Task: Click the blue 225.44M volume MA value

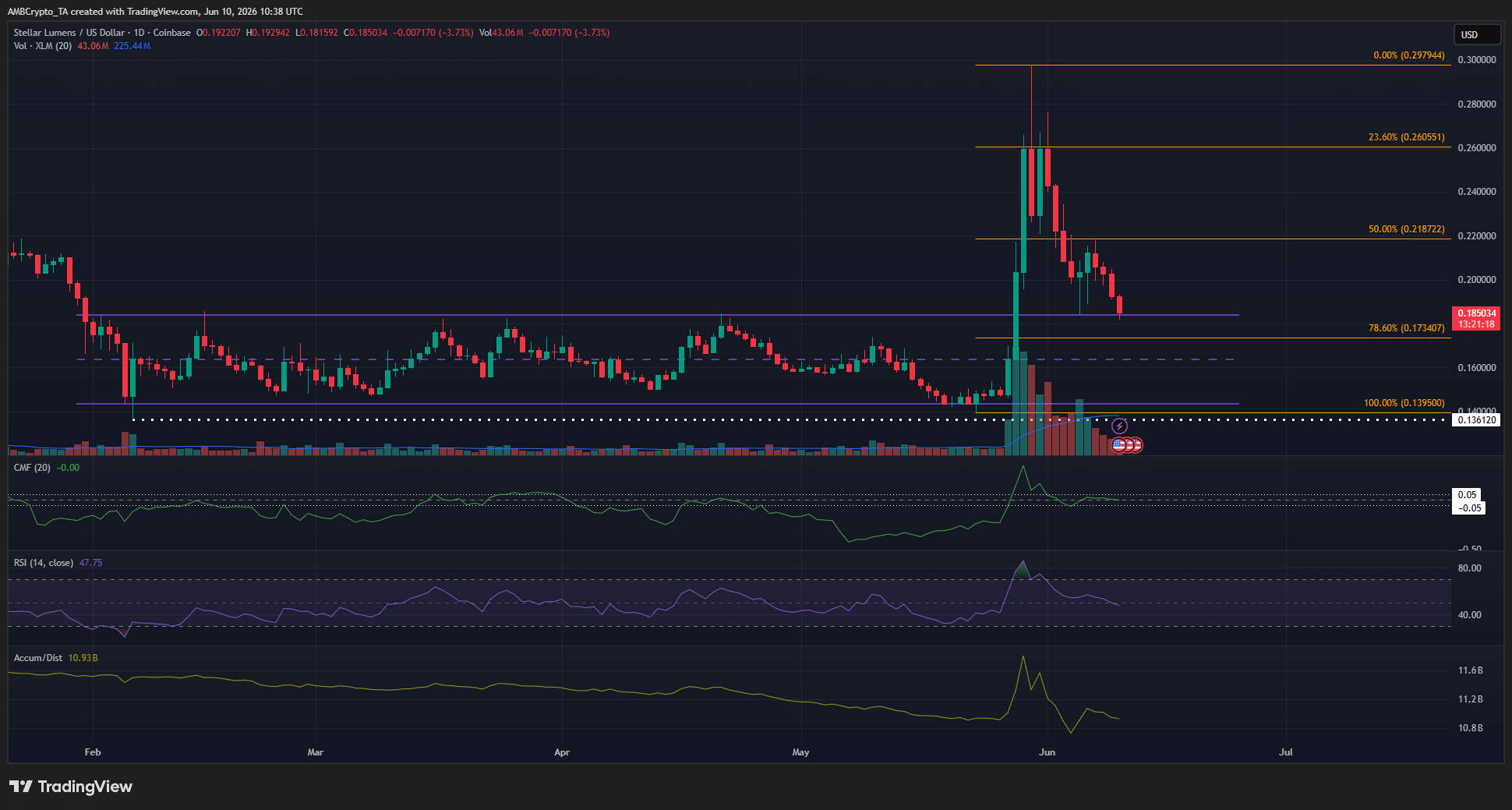Action: click(132, 46)
